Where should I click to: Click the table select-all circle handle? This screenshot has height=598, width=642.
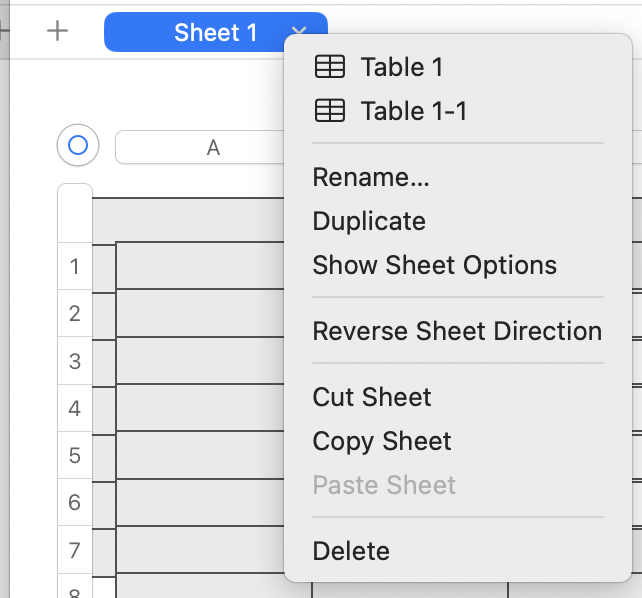coord(78,147)
